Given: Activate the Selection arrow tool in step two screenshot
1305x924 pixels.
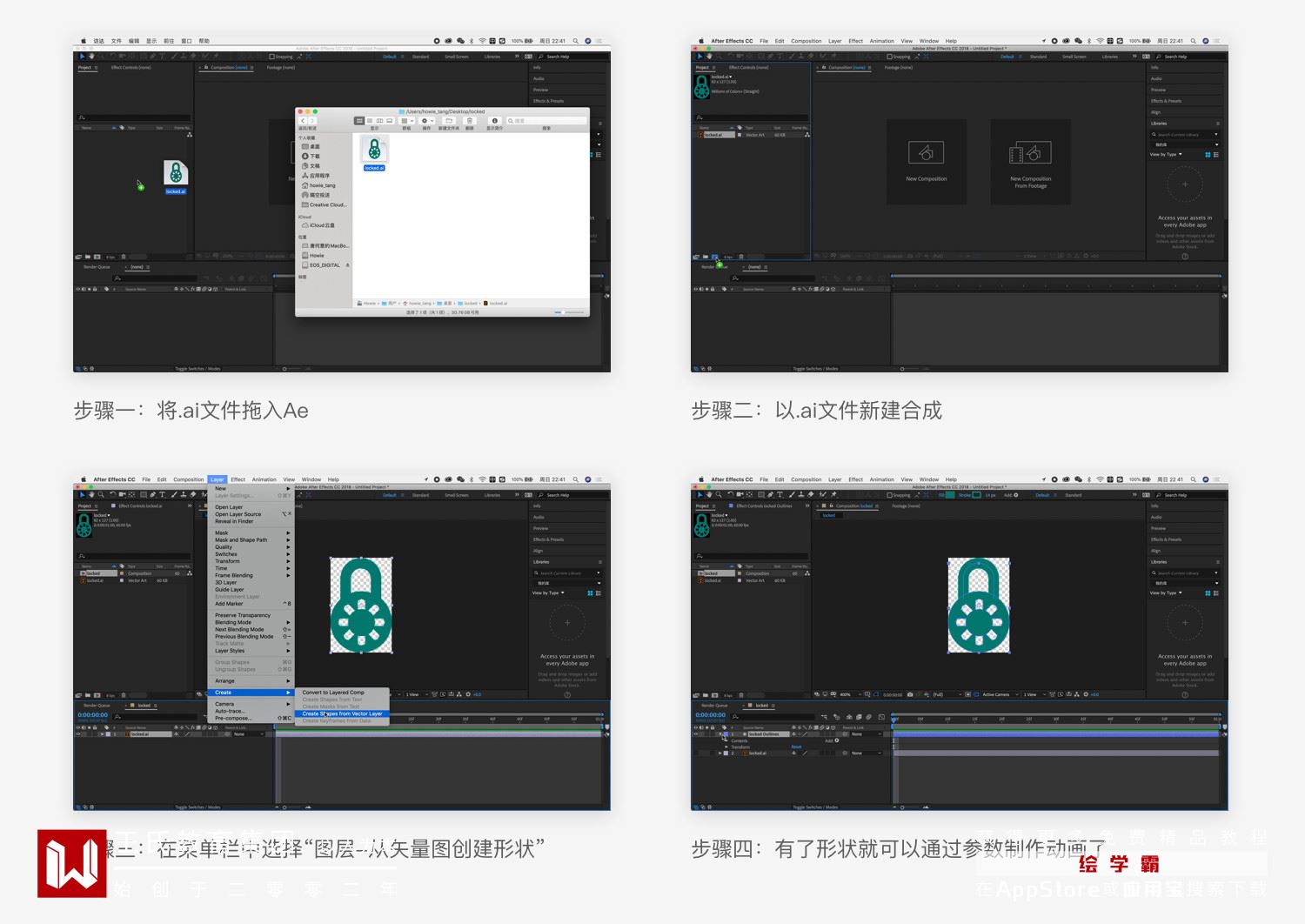Looking at the screenshot, I should 699,57.
